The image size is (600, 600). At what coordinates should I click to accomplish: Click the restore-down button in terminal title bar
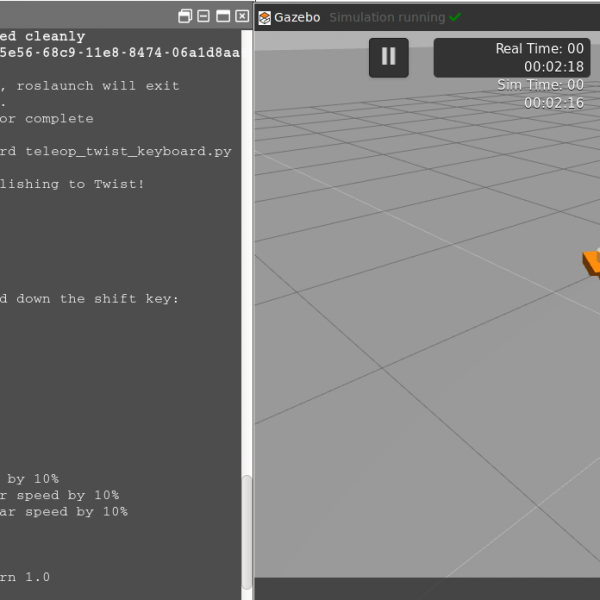pyautogui.click(x=185, y=16)
